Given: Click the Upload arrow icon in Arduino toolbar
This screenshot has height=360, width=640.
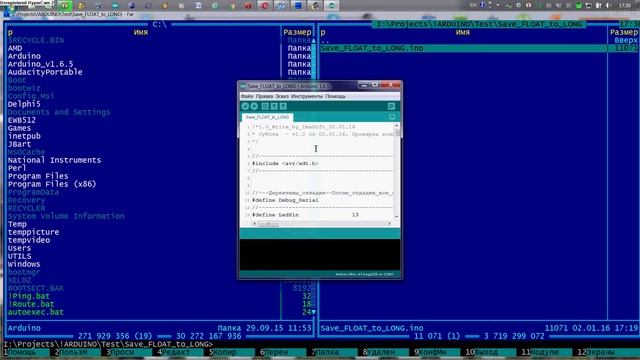Looking at the screenshot, I should click(254, 106).
